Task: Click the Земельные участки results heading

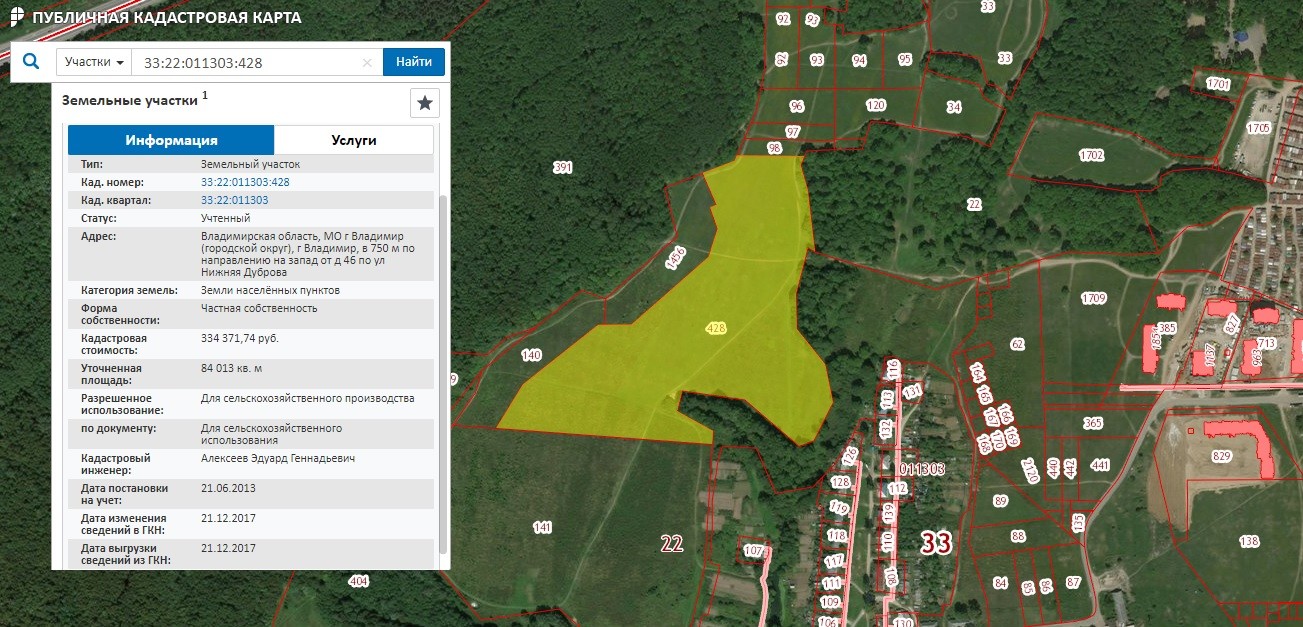Action: click(x=130, y=101)
